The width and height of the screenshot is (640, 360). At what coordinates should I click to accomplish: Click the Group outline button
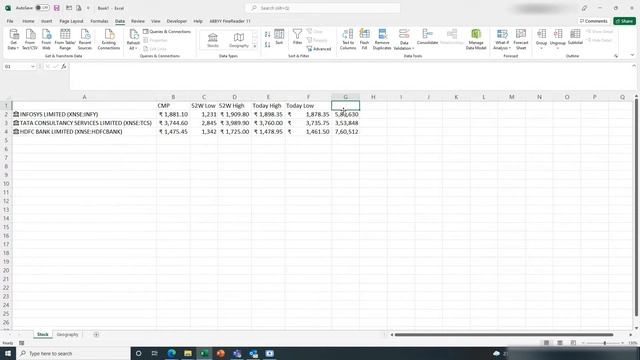pyautogui.click(x=541, y=40)
